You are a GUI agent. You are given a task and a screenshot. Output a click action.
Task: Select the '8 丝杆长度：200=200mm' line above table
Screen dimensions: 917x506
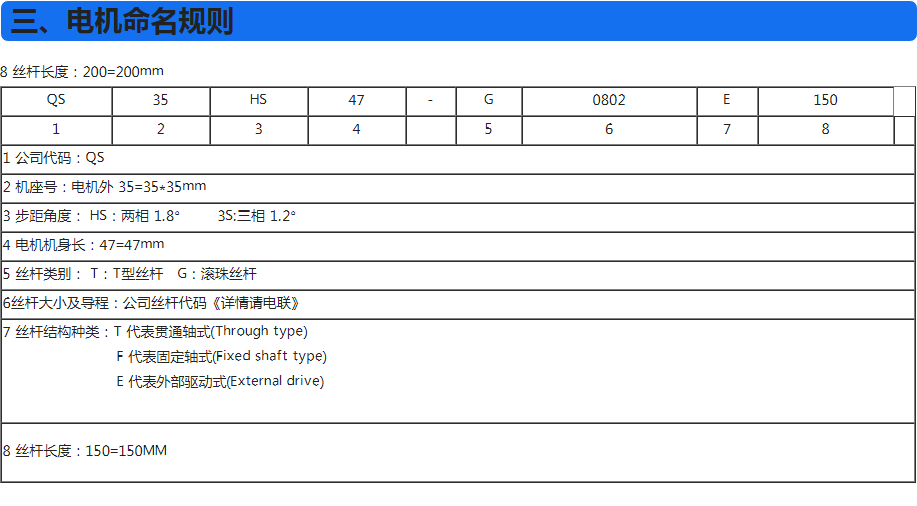click(x=82, y=72)
